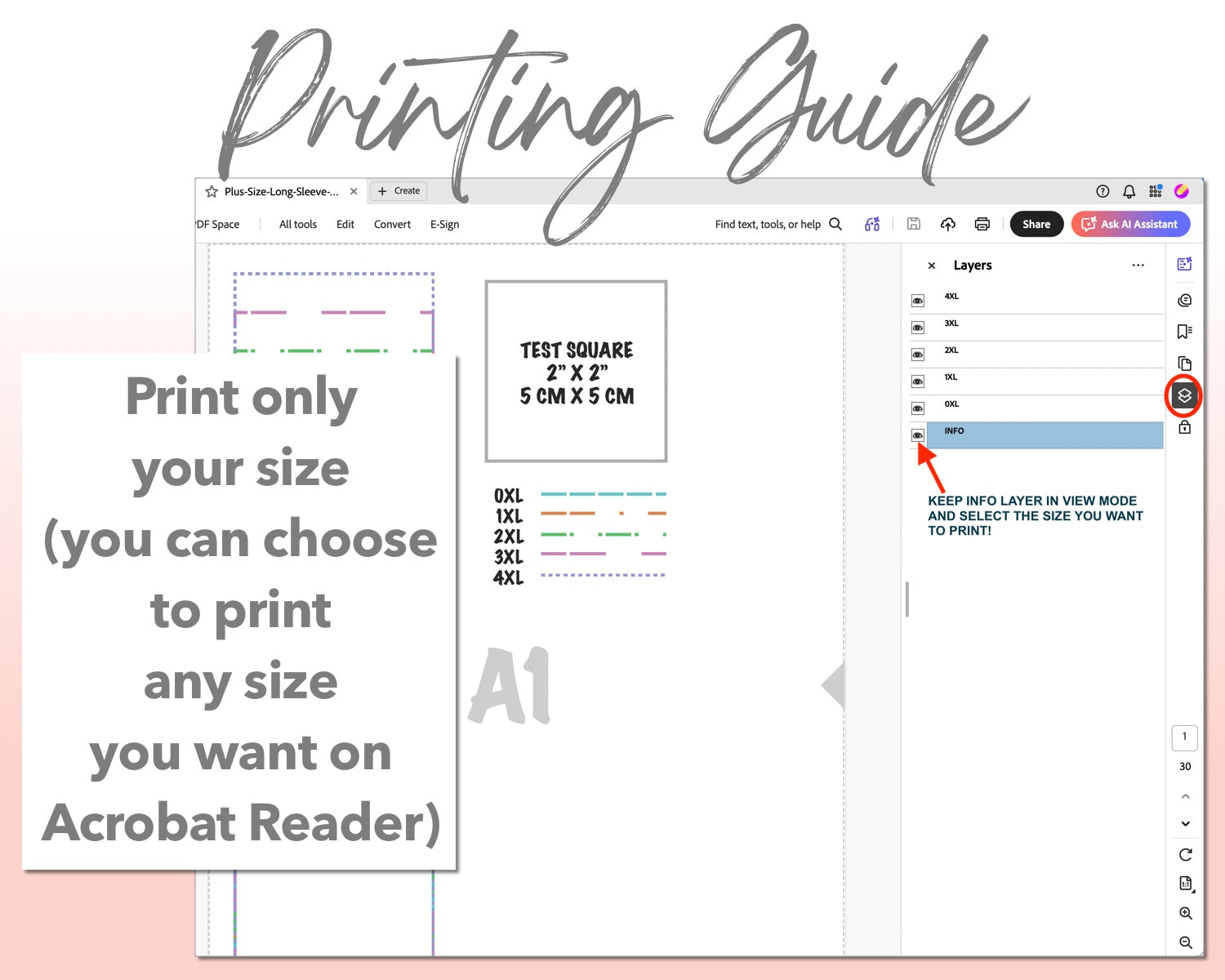Select the 2XL layer name
Viewport: 1225px width, 980px height.
click(x=951, y=350)
